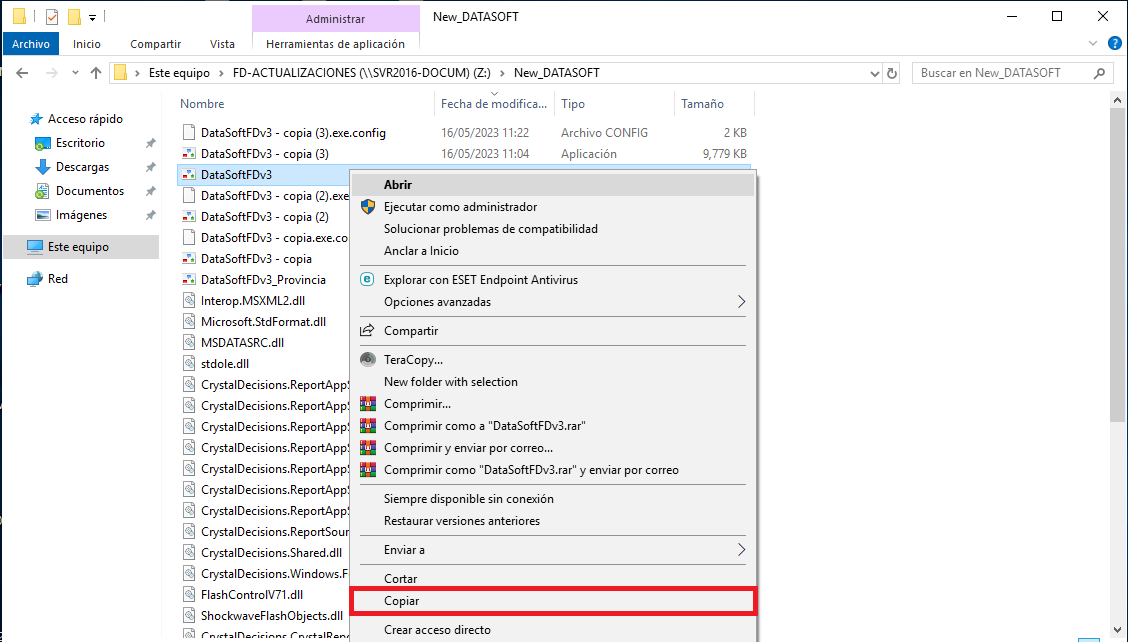Click the Up one level arrow
Image resolution: width=1128 pixels, height=642 pixels.
96,73
